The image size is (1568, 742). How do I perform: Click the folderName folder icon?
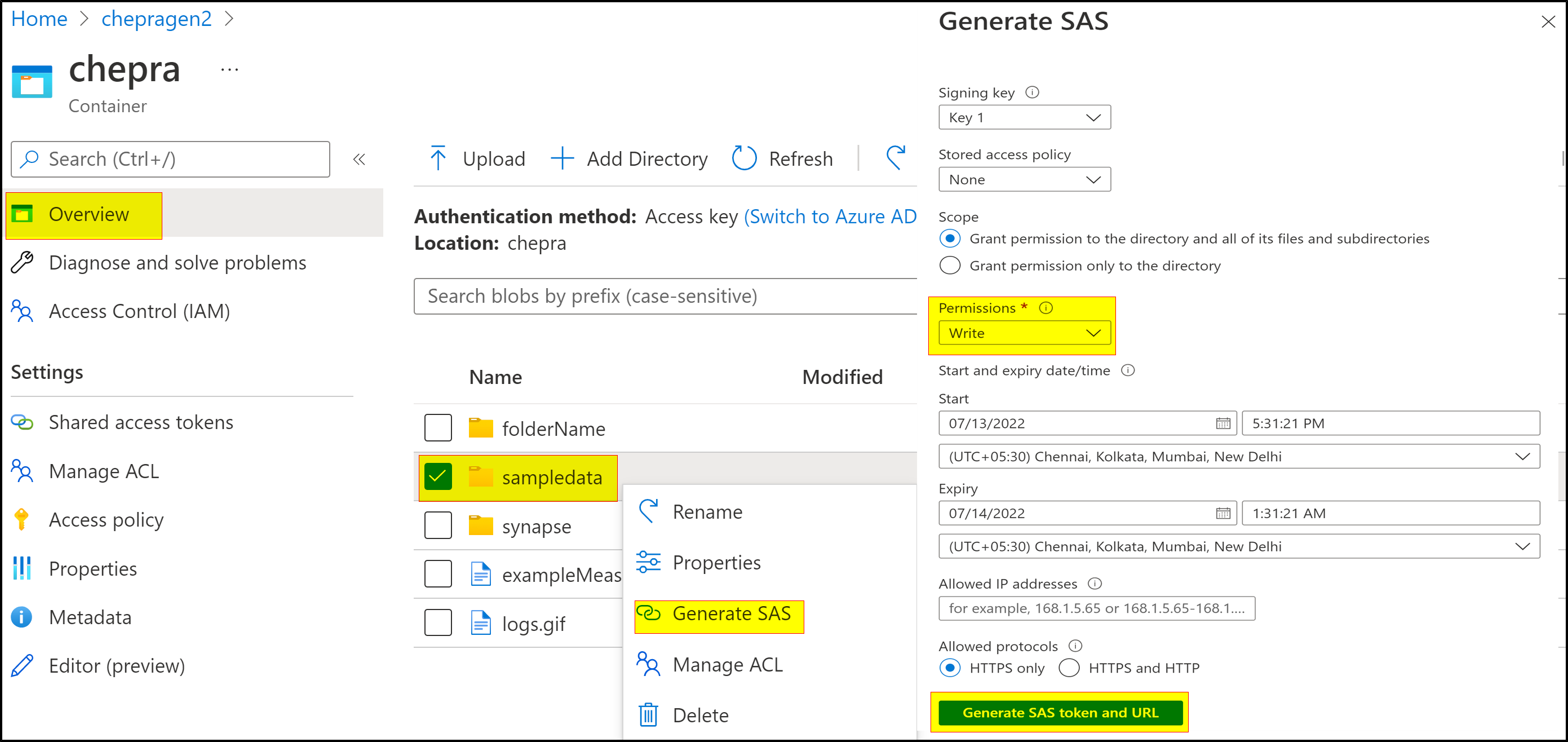tap(480, 428)
